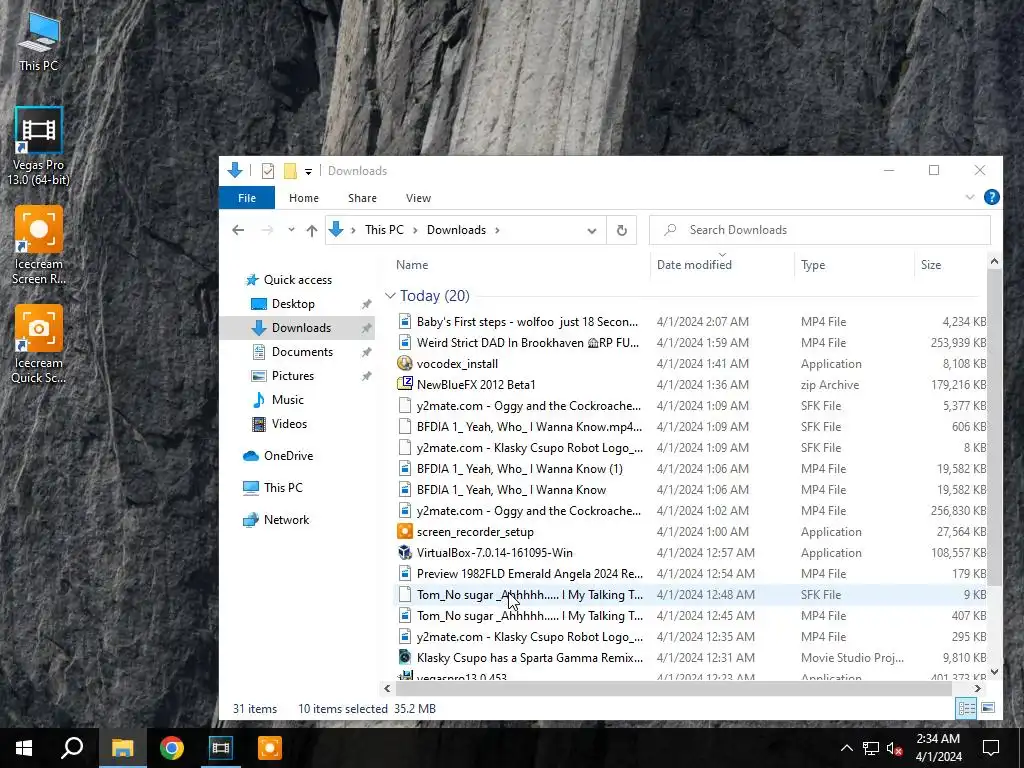Open the muted volume tray icon
Image resolution: width=1024 pixels, height=768 pixels.
pos(895,748)
